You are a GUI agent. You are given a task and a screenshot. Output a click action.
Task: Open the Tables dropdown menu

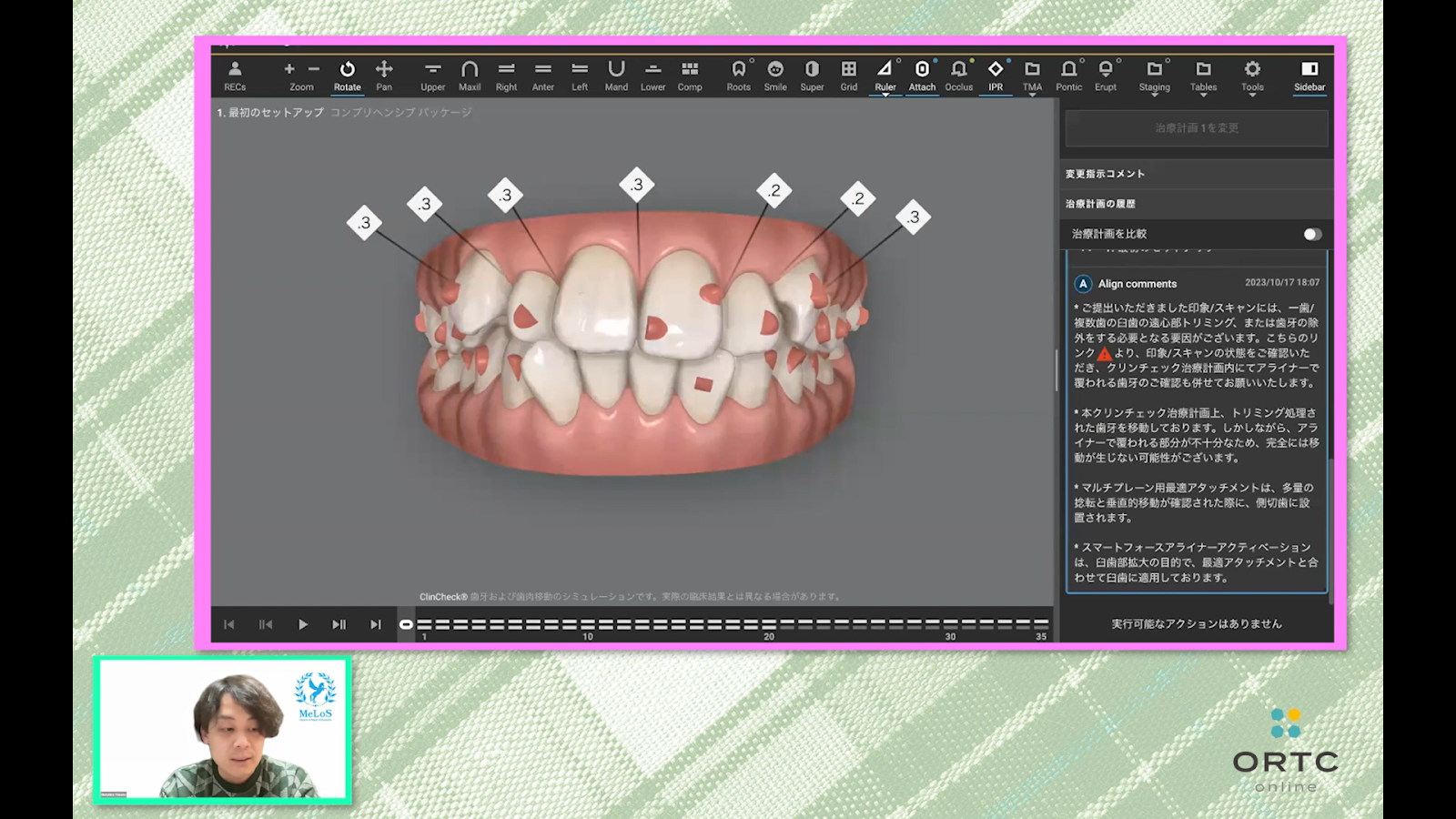coord(1203,76)
